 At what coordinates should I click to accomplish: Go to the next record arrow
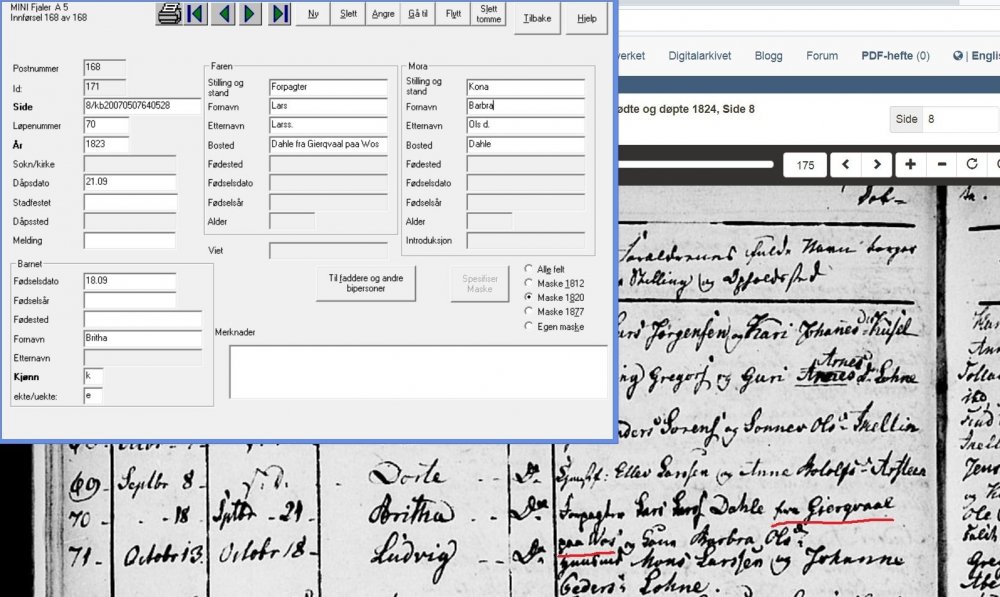(251, 14)
